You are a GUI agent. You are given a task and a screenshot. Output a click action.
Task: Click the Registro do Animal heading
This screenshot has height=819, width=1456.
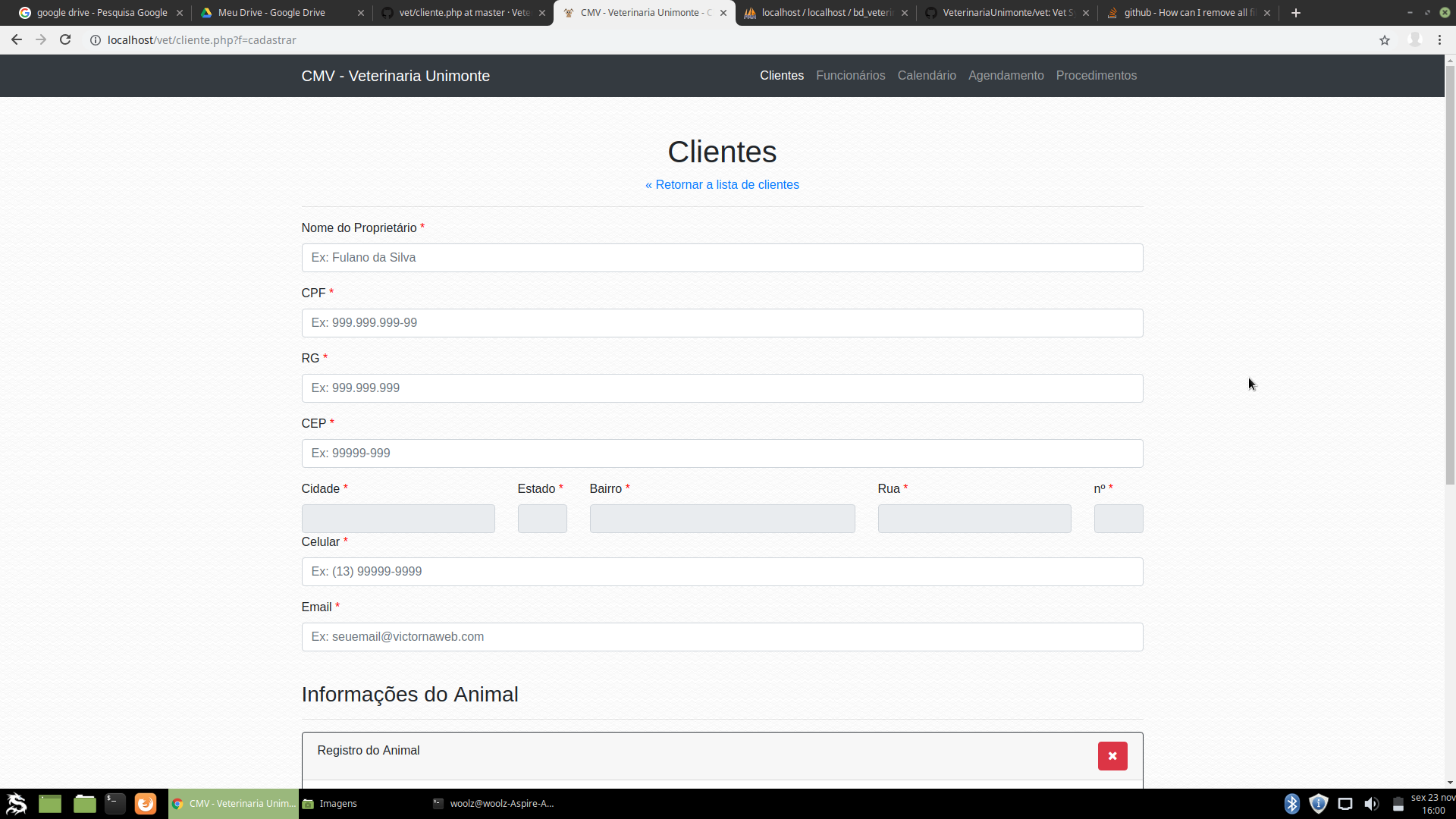[x=369, y=751]
